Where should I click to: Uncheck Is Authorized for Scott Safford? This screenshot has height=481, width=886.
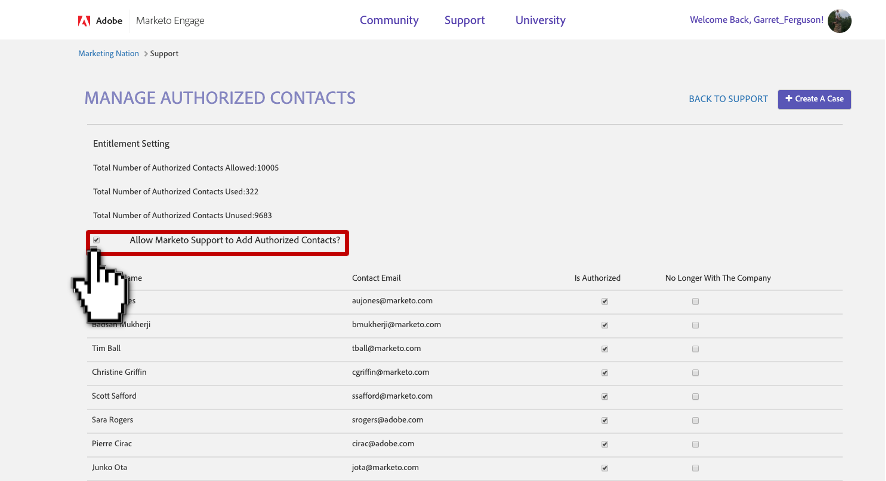click(x=604, y=397)
